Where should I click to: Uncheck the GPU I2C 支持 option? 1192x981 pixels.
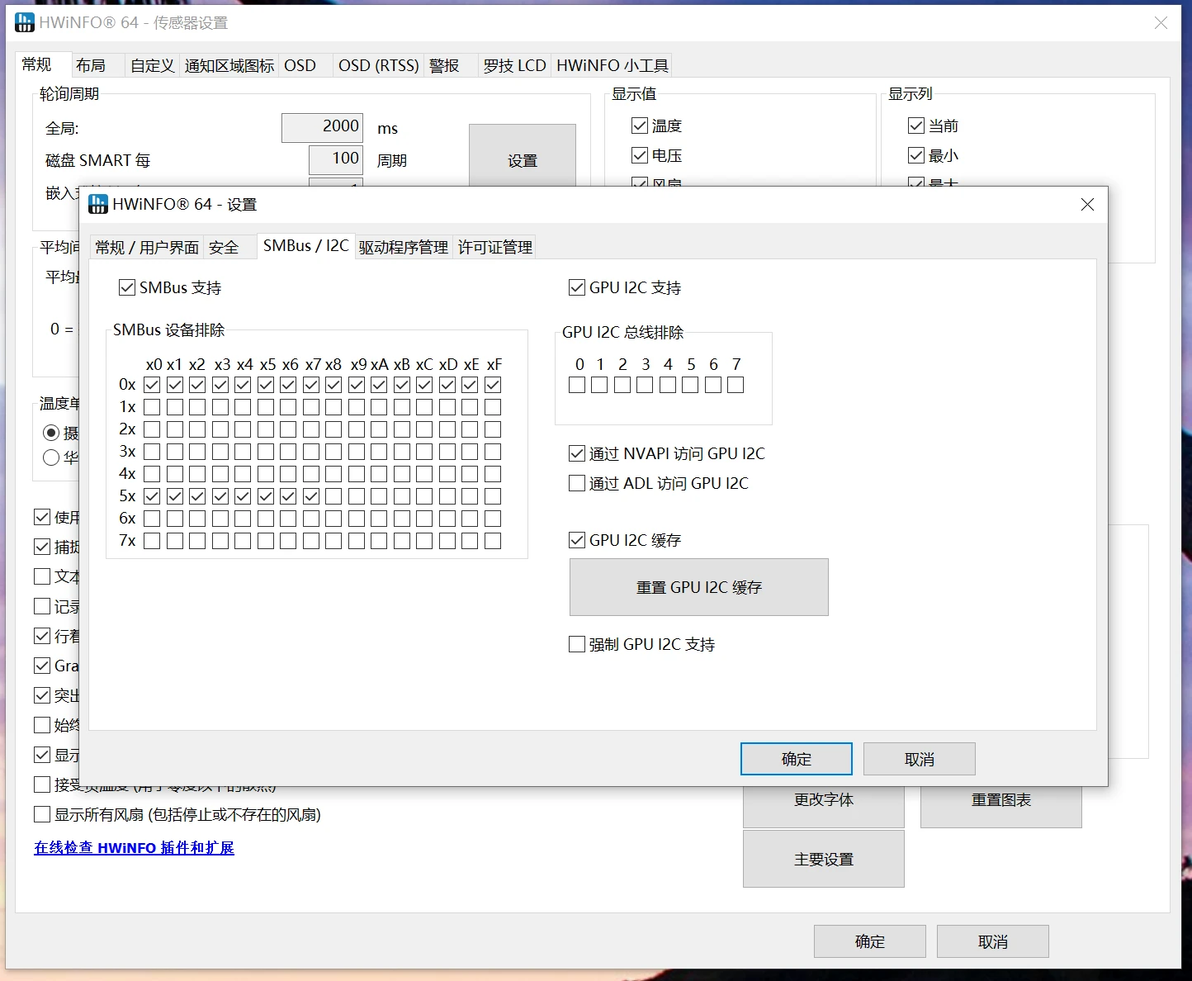click(577, 287)
